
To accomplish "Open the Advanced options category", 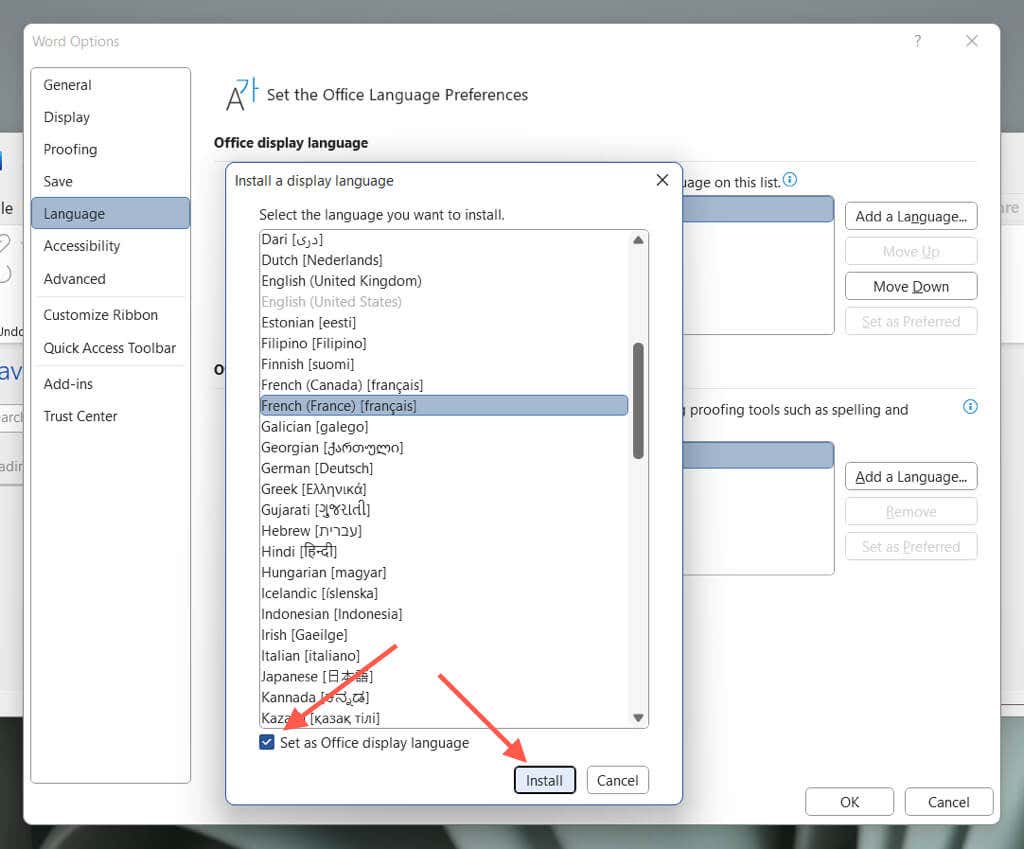I will pos(110,279).
